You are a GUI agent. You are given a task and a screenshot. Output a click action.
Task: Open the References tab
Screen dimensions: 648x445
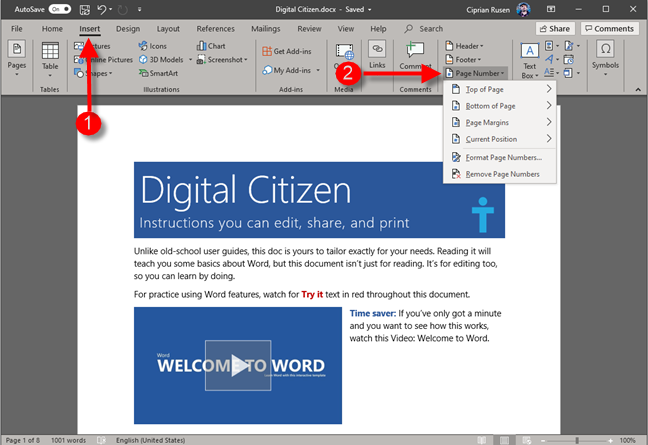coord(215,29)
